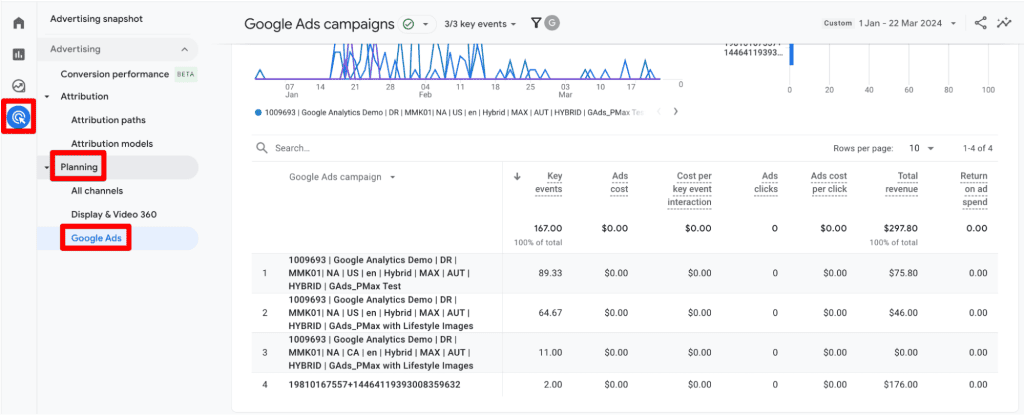
Task: Select Google Ads in Planning menu
Action: (96, 239)
